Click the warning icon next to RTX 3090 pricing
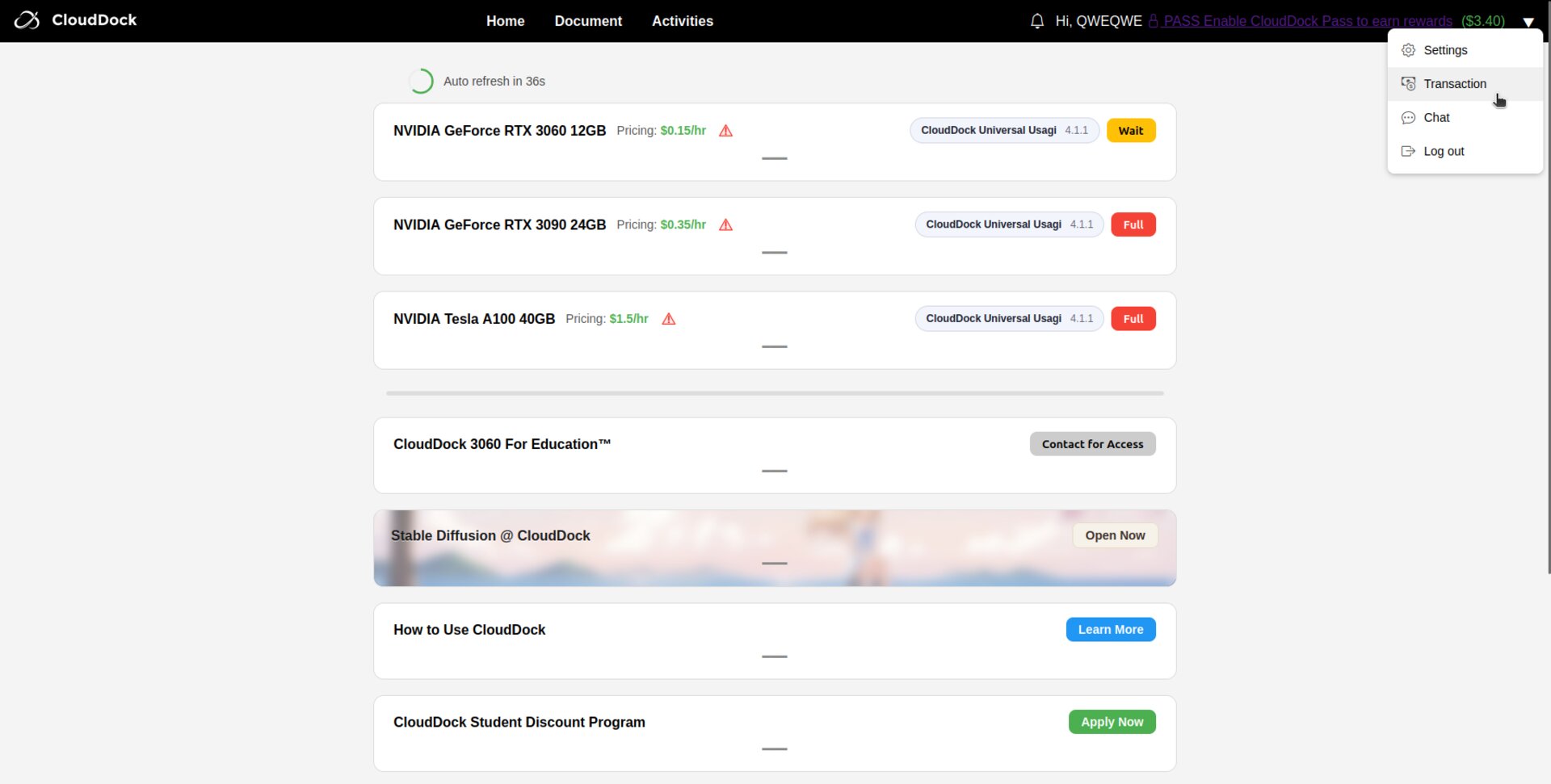1551x784 pixels. tap(725, 225)
